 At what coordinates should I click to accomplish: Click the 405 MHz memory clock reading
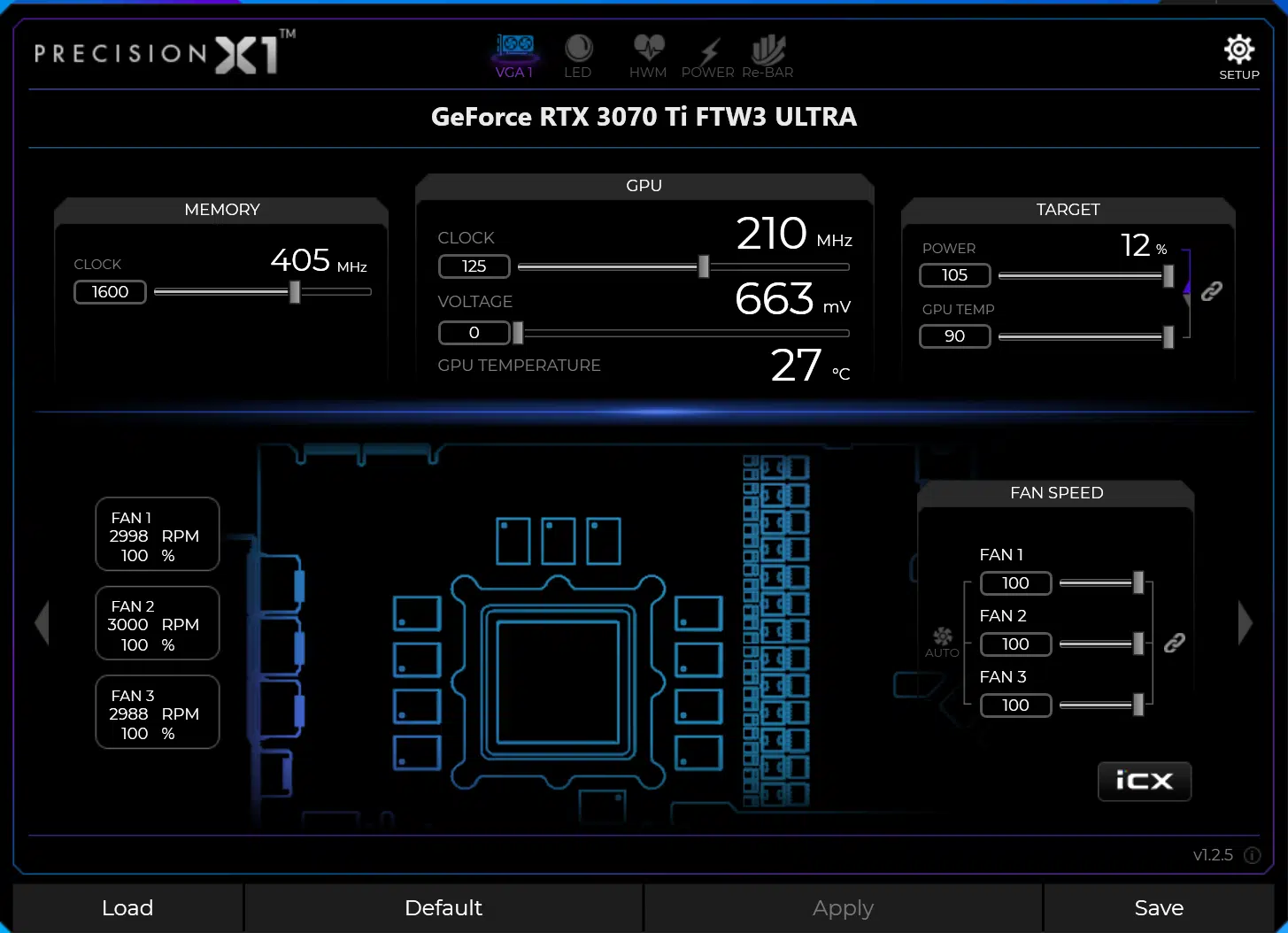coord(319,260)
